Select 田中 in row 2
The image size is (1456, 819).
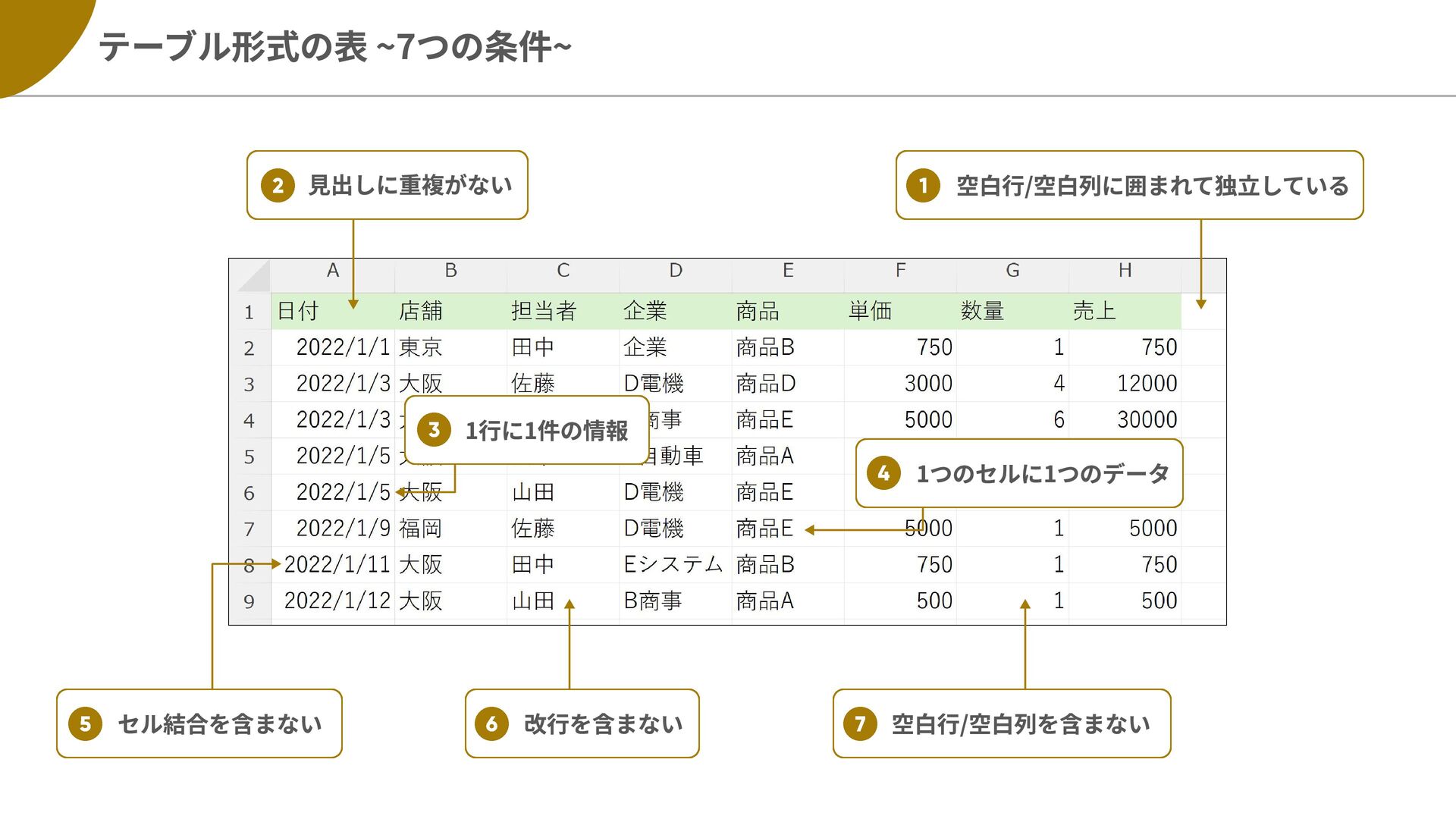tap(563, 347)
